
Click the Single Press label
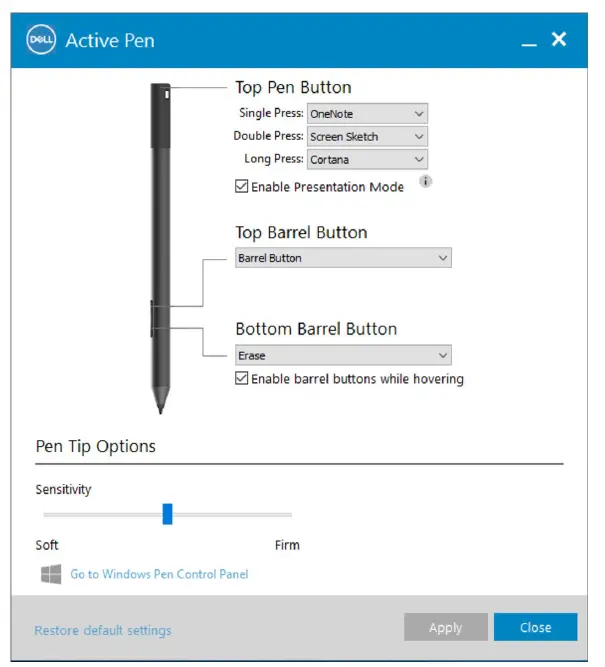[271, 113]
